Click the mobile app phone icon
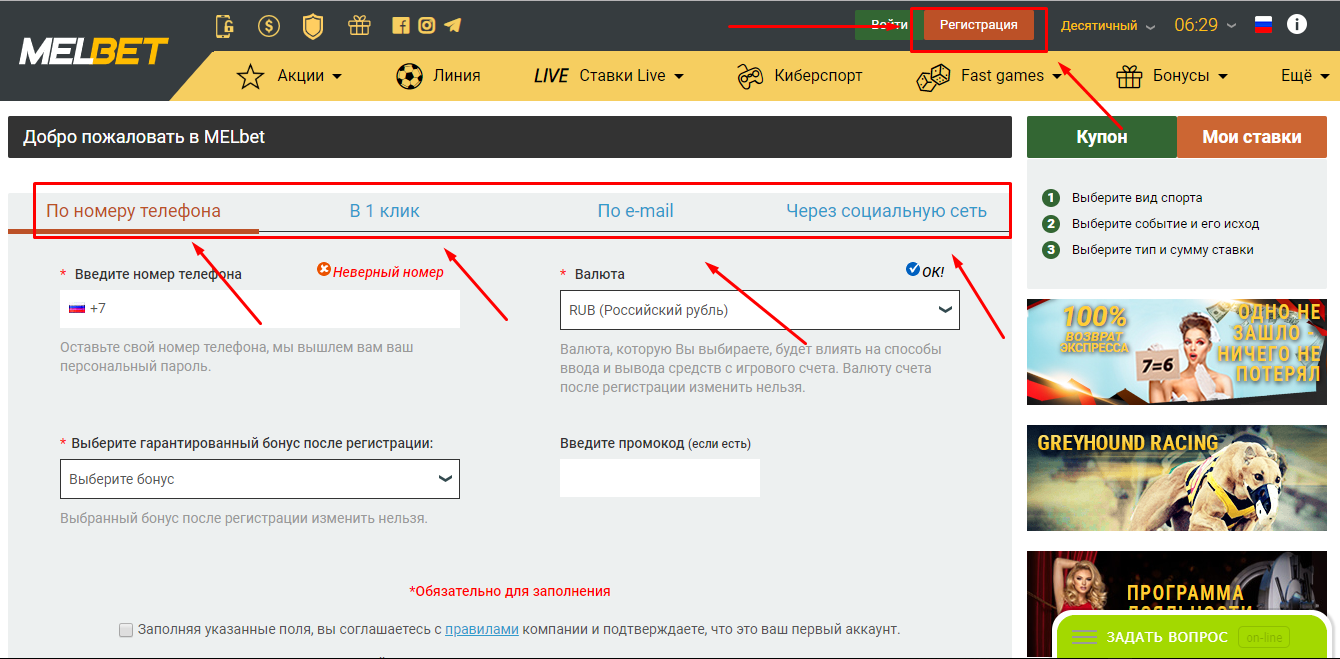 click(224, 26)
